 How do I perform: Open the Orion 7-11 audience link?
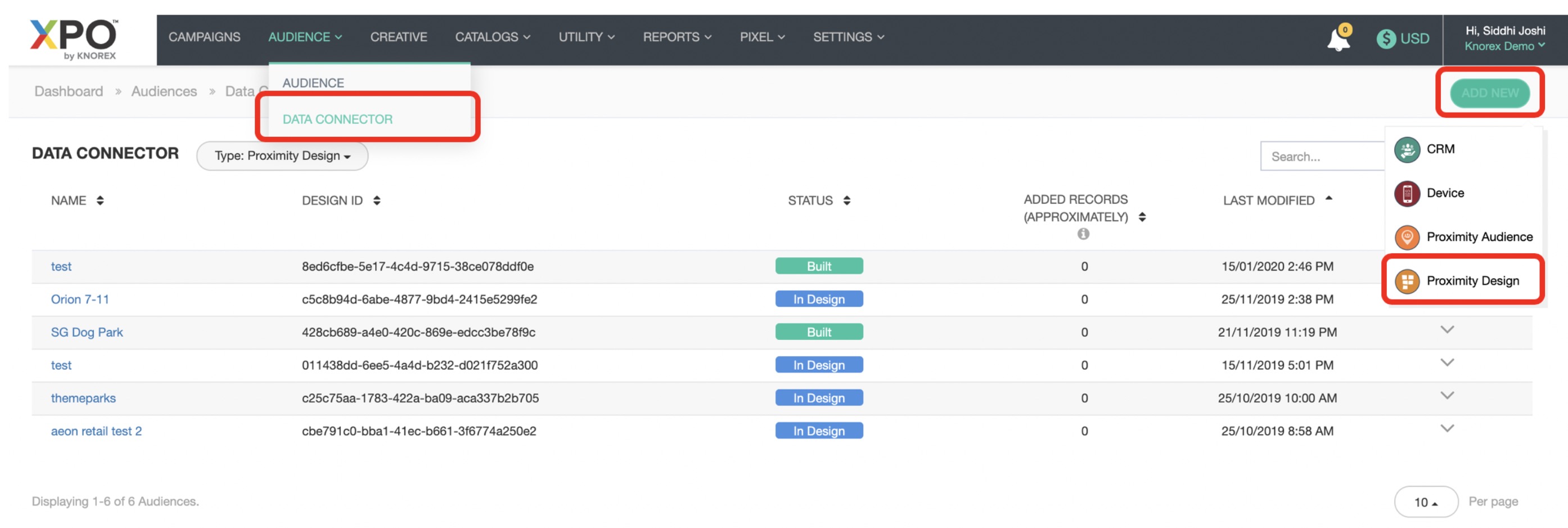pyautogui.click(x=80, y=299)
